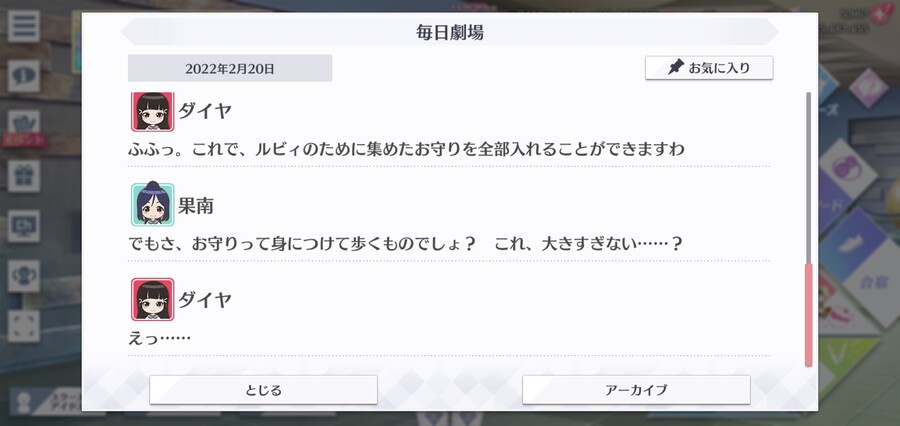Open the hamburger menu icon
Image resolution: width=900 pixels, height=426 pixels.
point(24,26)
